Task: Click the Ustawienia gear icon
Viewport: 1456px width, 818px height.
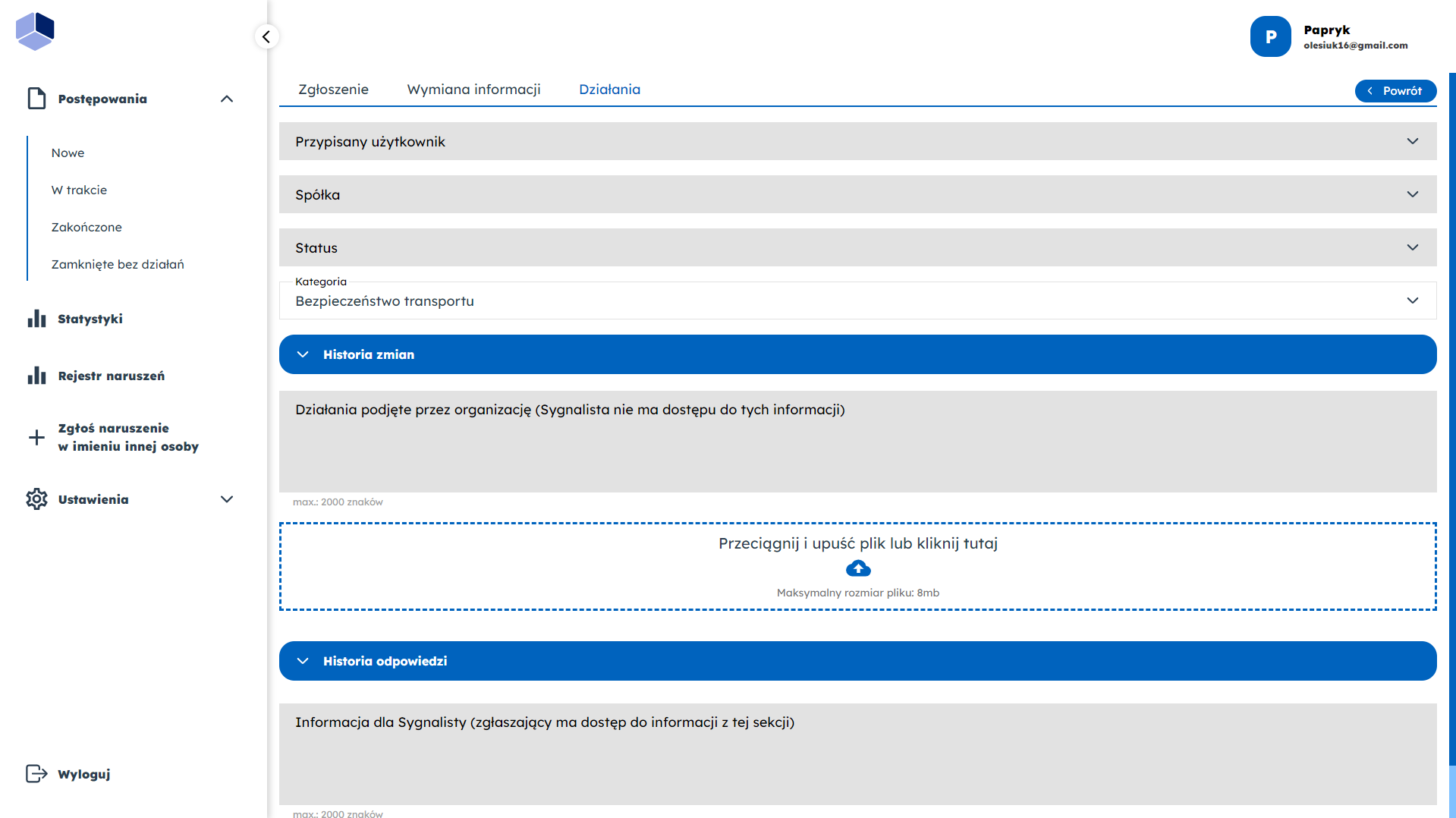Action: pos(36,499)
